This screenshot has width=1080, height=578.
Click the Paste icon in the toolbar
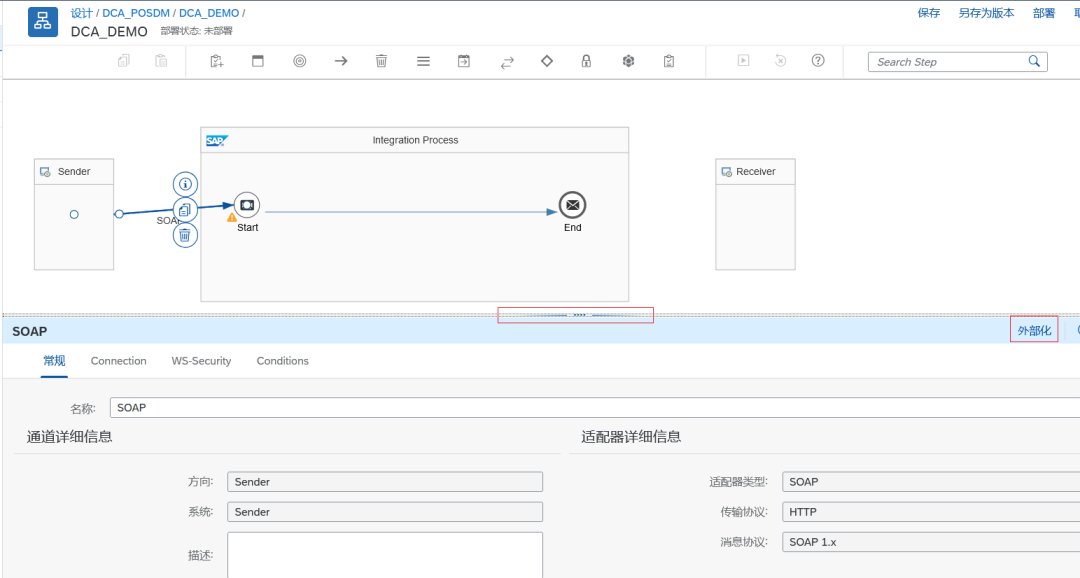(161, 61)
